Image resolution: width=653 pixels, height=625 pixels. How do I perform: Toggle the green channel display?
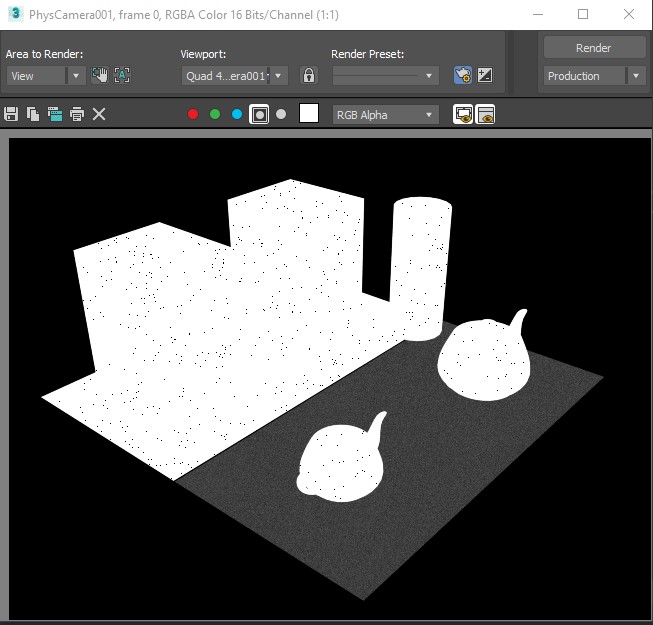[x=215, y=114]
